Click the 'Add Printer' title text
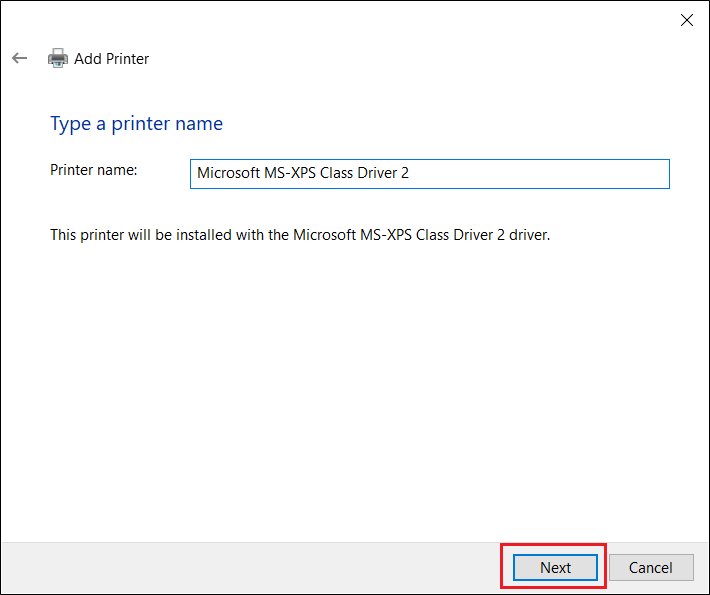The width and height of the screenshot is (710, 595). [111, 59]
